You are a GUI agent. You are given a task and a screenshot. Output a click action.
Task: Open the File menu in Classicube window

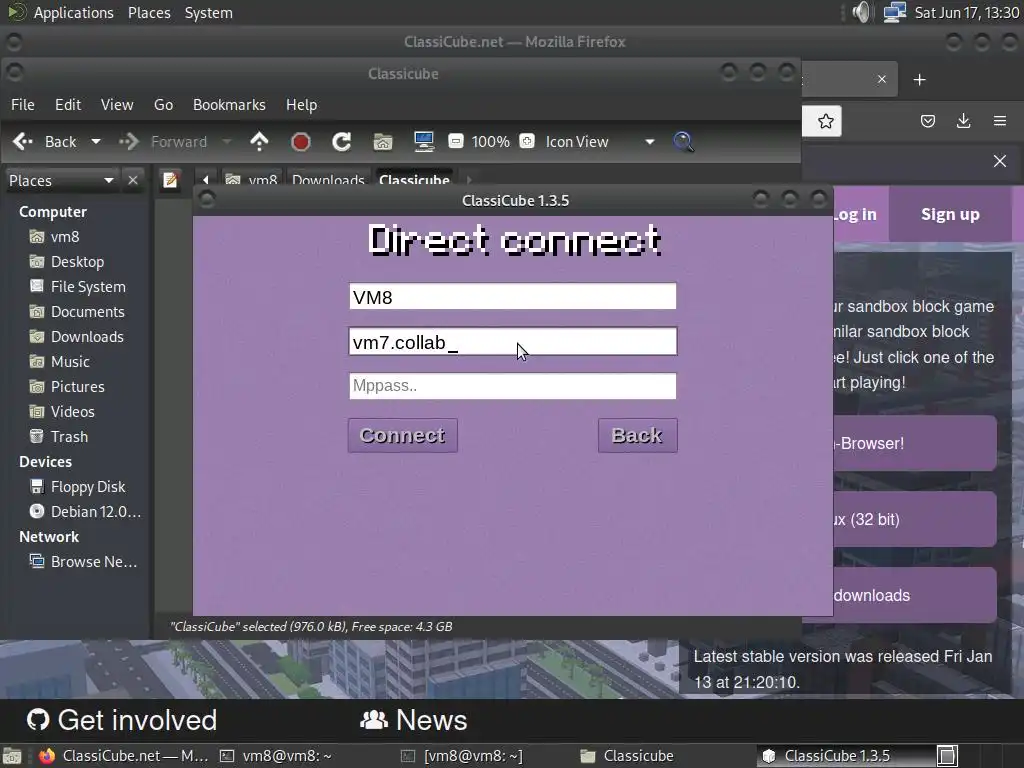pyautogui.click(x=23, y=104)
